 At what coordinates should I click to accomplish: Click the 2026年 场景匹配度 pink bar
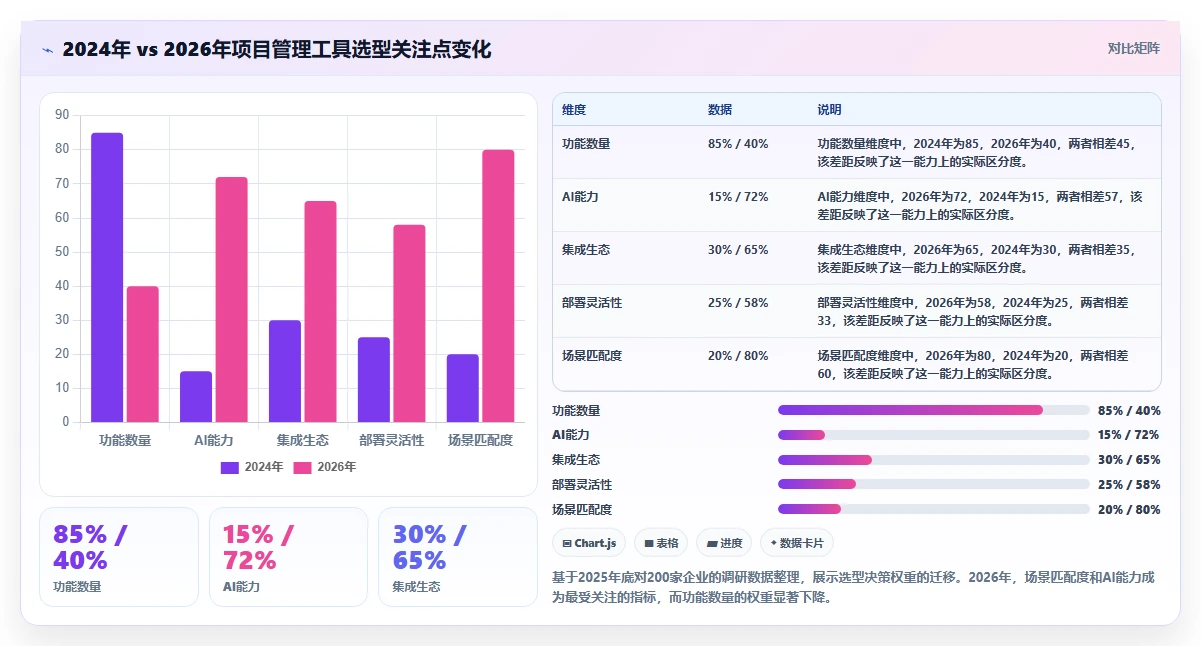[499, 286]
